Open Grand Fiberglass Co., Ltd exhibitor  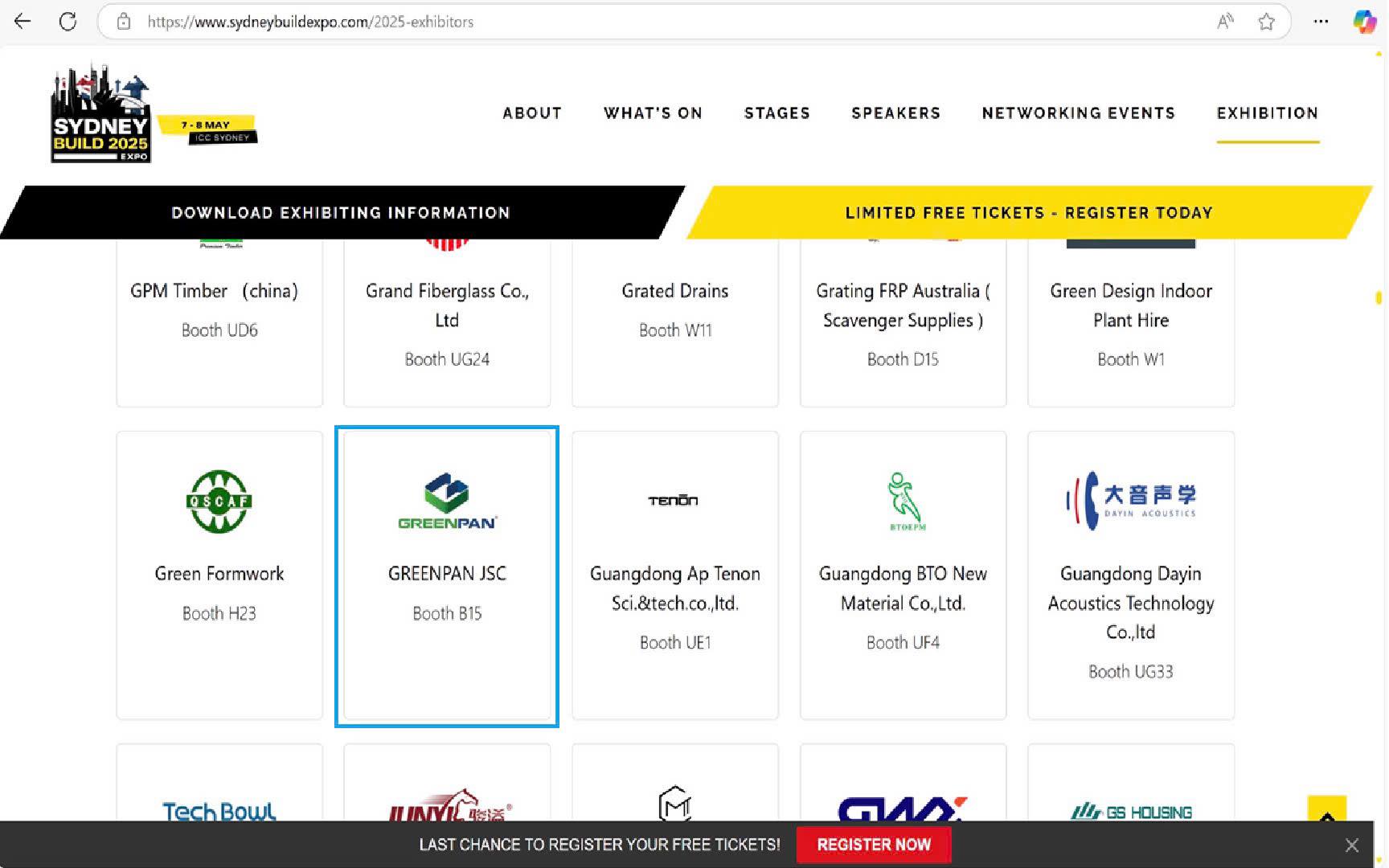tap(447, 305)
